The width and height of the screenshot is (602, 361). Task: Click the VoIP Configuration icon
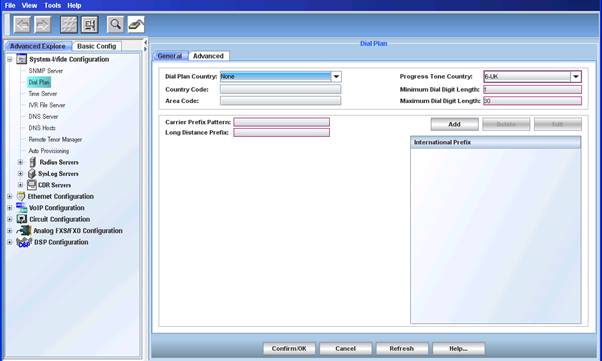point(22,208)
